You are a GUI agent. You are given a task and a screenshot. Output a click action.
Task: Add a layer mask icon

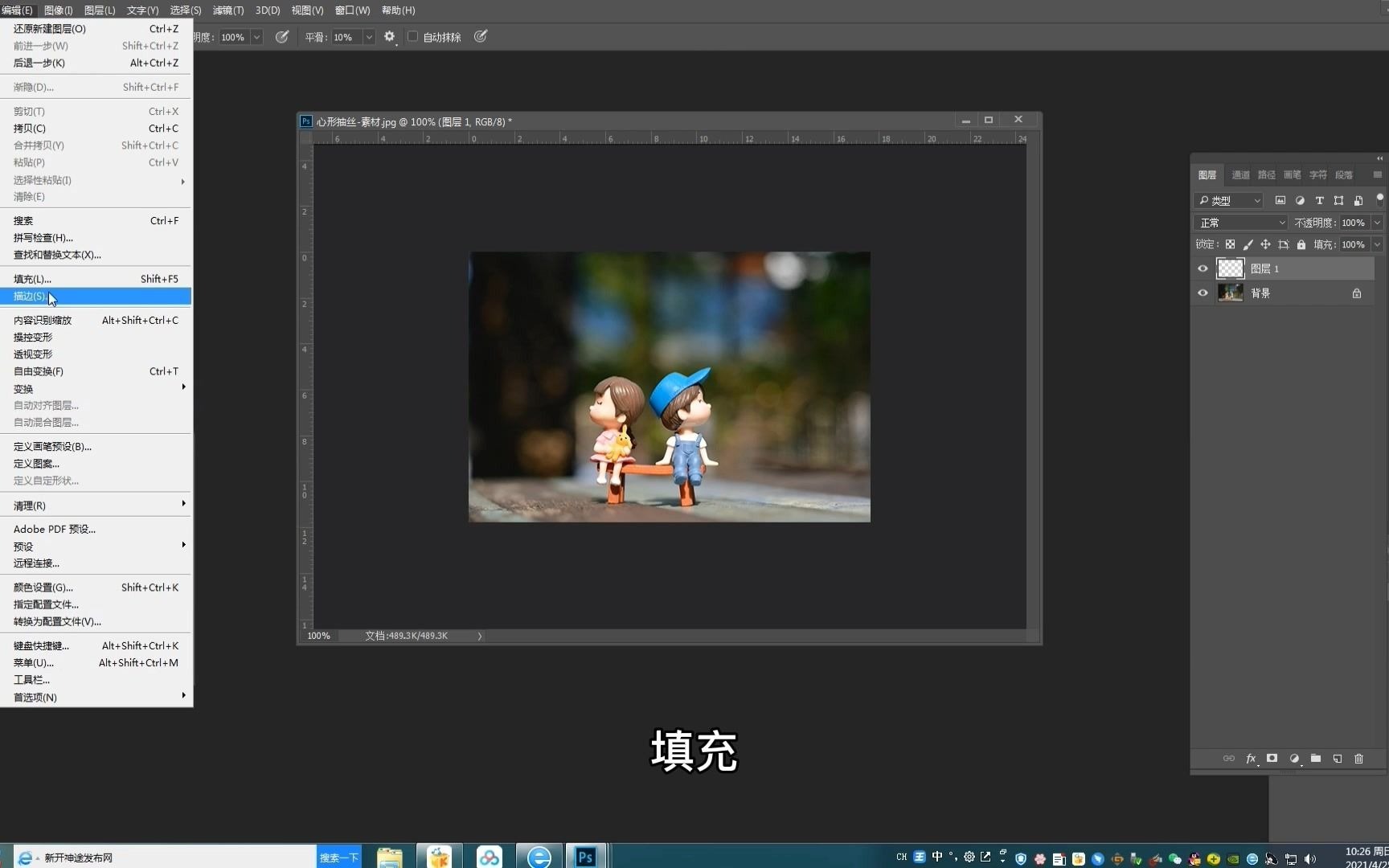click(x=1272, y=758)
